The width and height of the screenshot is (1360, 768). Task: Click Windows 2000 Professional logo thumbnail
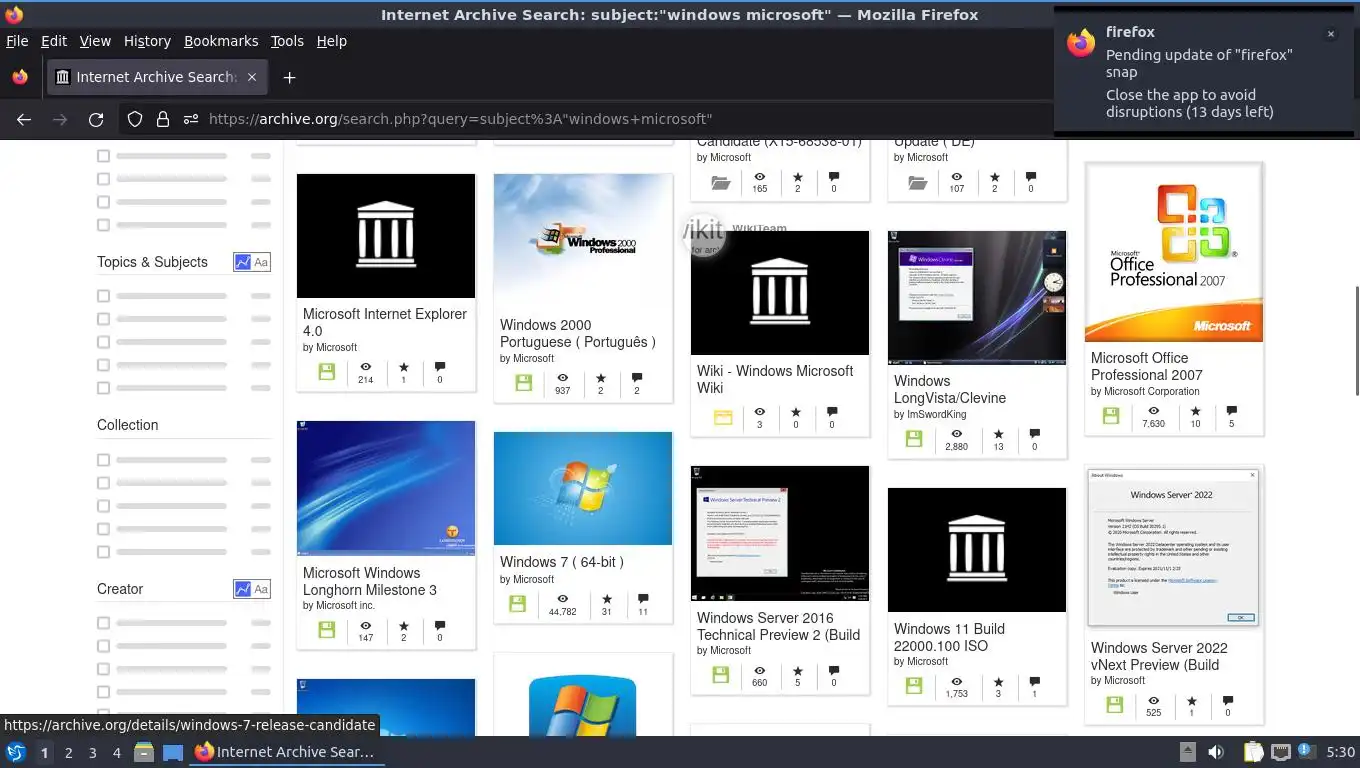click(583, 240)
